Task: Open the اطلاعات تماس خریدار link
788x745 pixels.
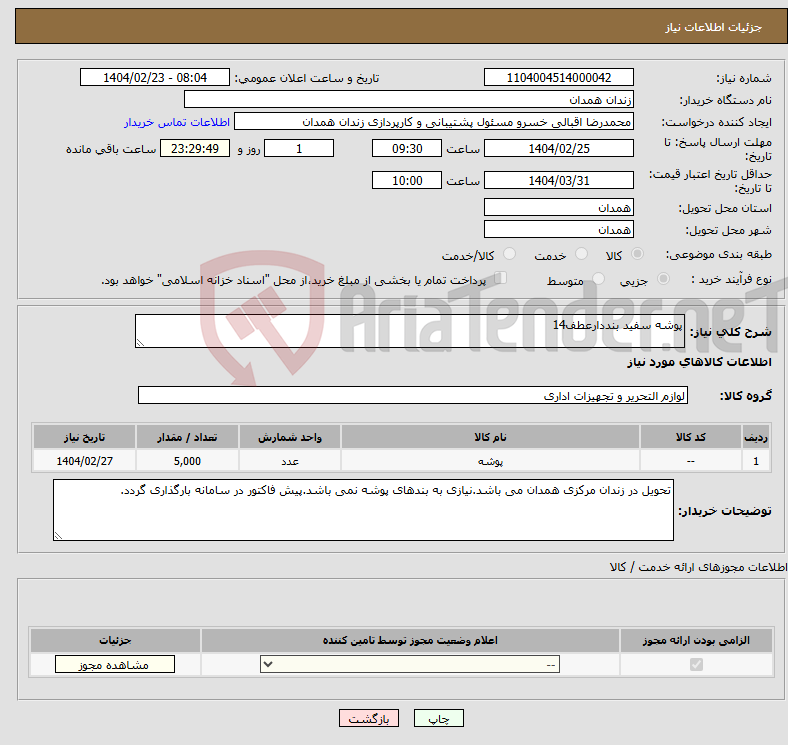Action: point(177,122)
